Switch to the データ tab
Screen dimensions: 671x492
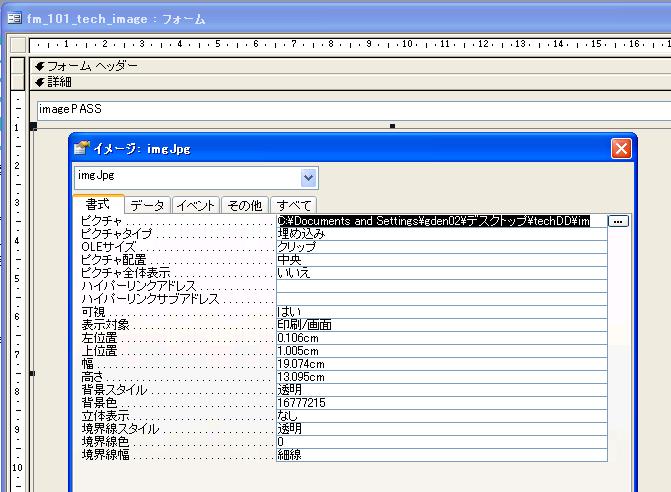click(x=148, y=205)
